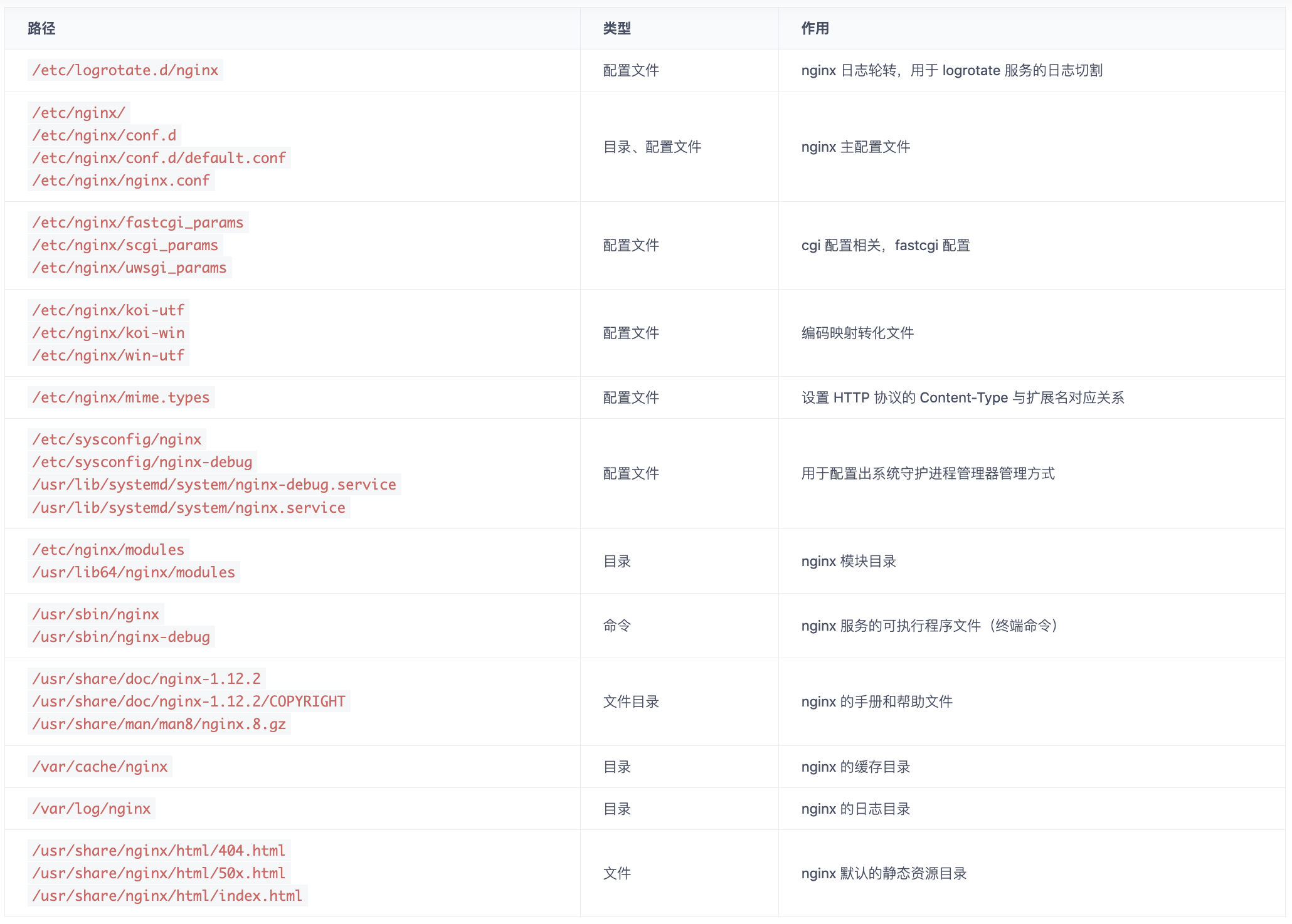Click '配置文件' type in fastcgi_params row

(631, 245)
